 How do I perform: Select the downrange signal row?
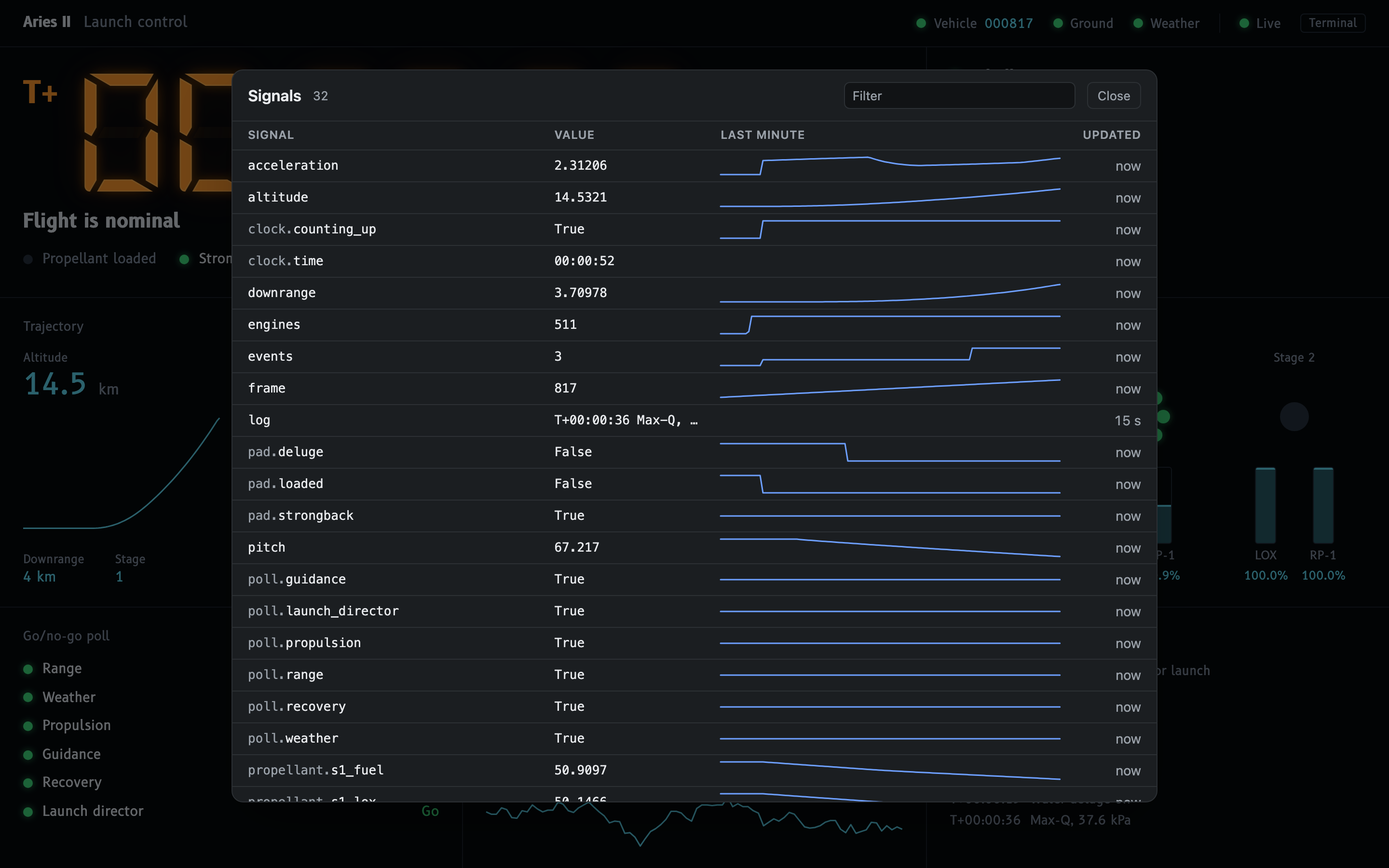click(694, 293)
